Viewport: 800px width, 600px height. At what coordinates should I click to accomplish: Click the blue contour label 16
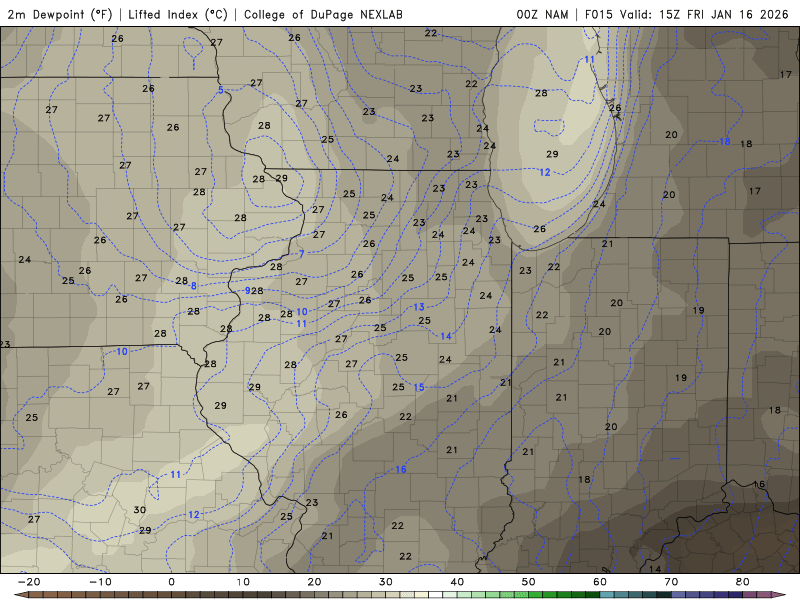pyautogui.click(x=401, y=469)
